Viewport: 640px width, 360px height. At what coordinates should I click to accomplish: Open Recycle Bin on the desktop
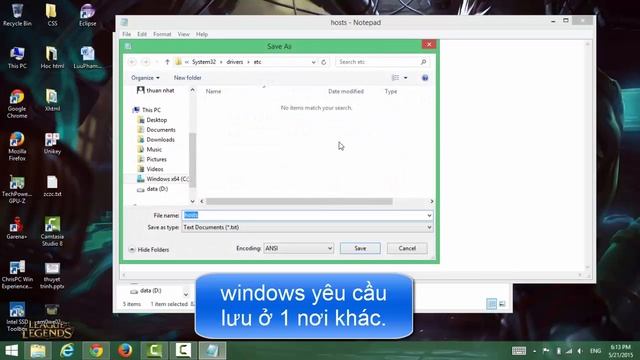17,15
